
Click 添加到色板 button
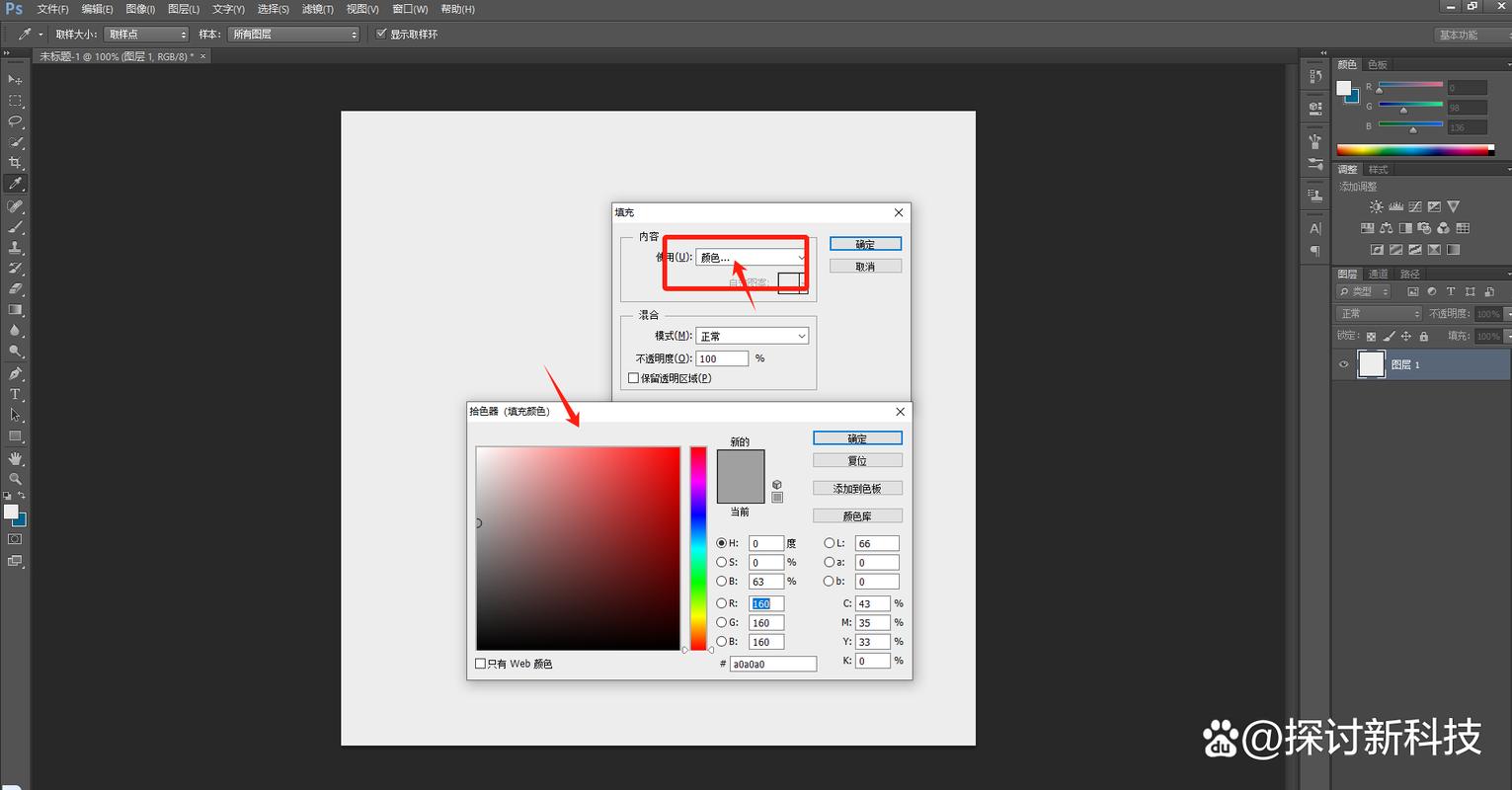[857, 488]
